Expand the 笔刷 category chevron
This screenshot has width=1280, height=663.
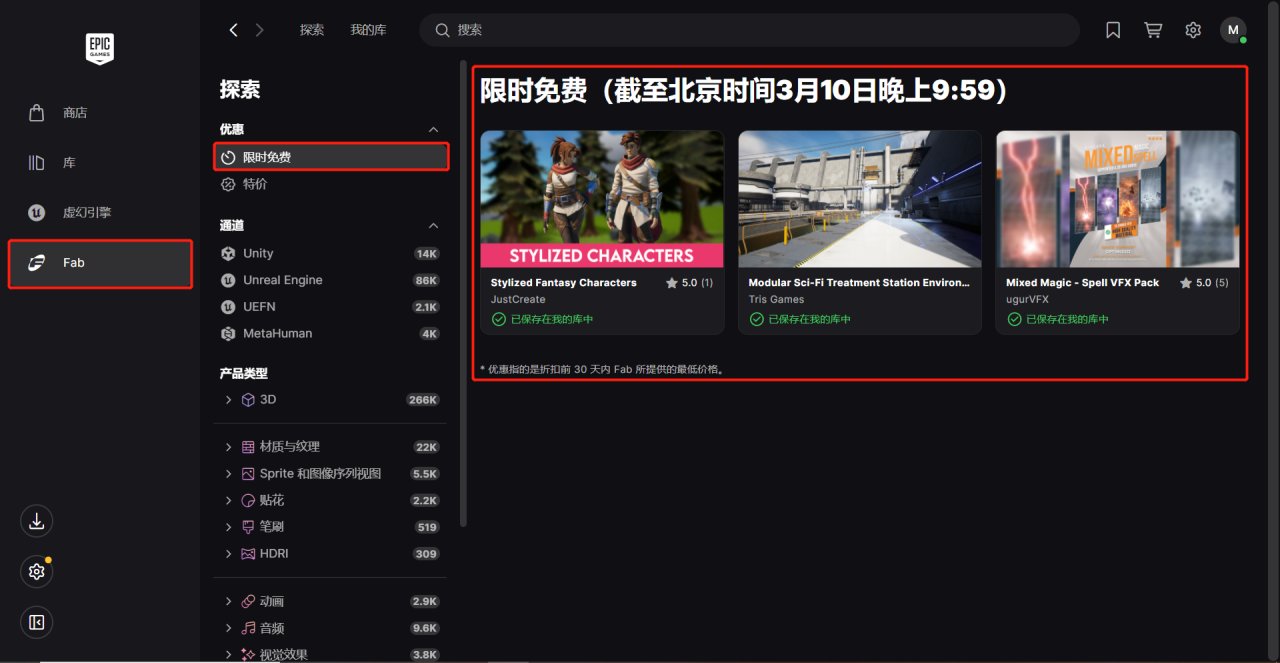[229, 527]
